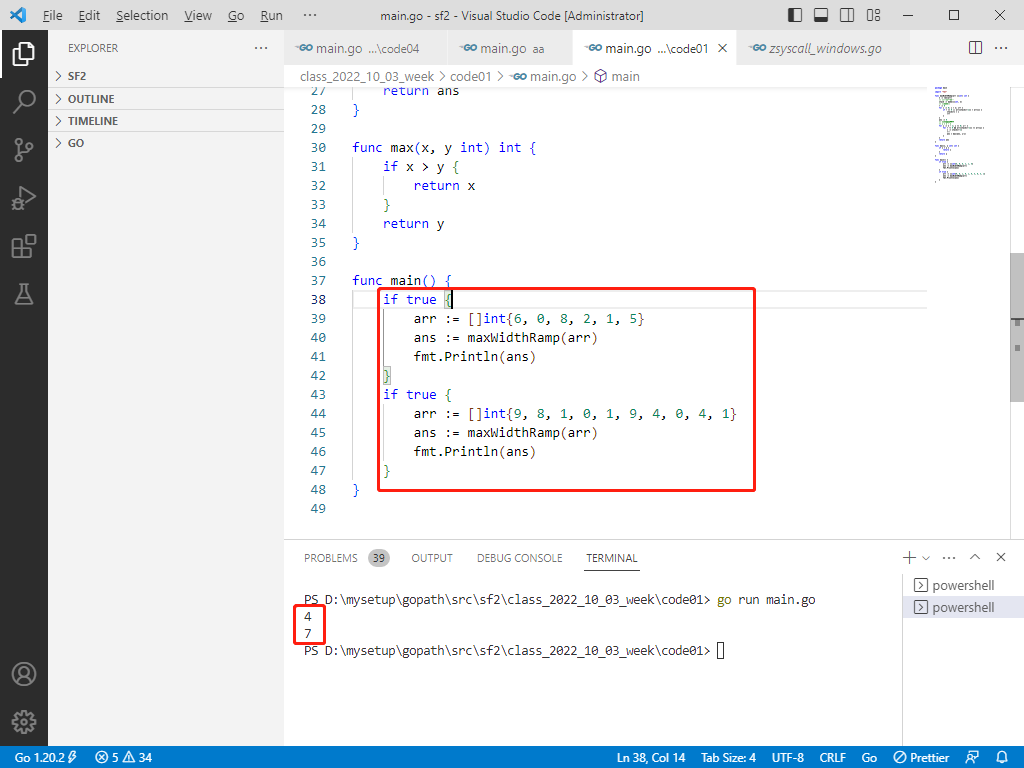Open notifications bell icon
This screenshot has height=768, width=1024.
[x=1002, y=758]
